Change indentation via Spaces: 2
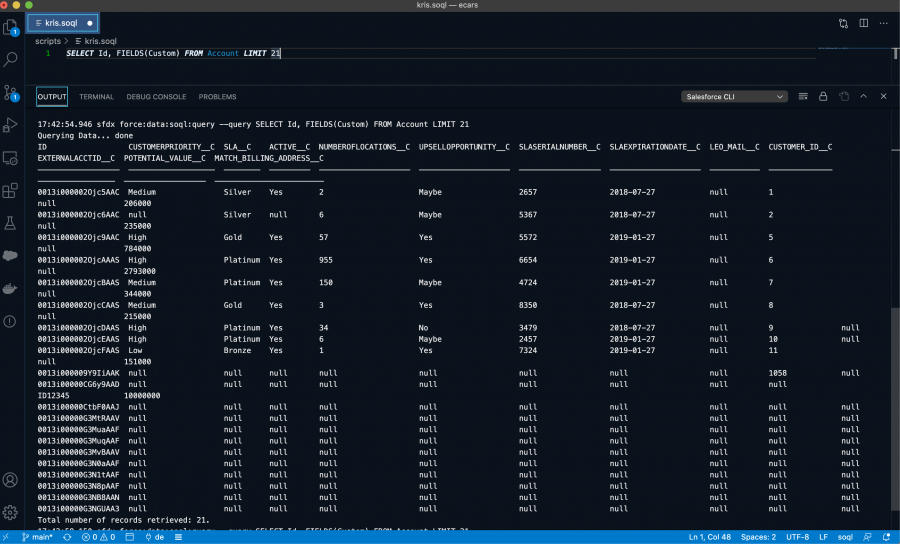Screen dimensions: 900x544 [758, 537]
